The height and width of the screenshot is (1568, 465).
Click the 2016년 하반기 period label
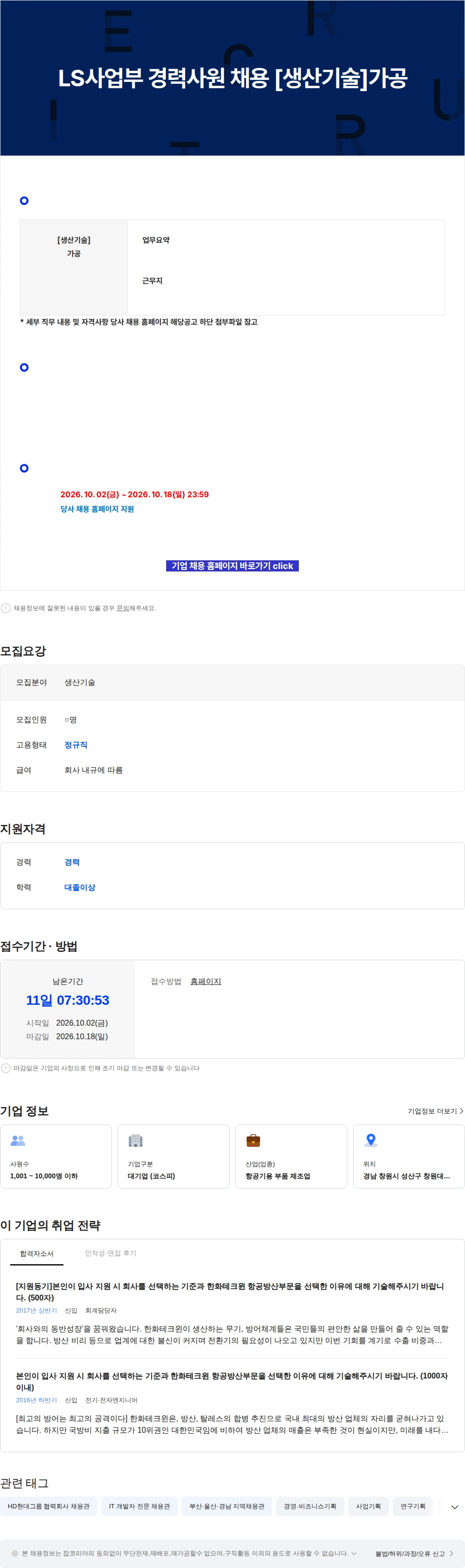click(36, 1400)
